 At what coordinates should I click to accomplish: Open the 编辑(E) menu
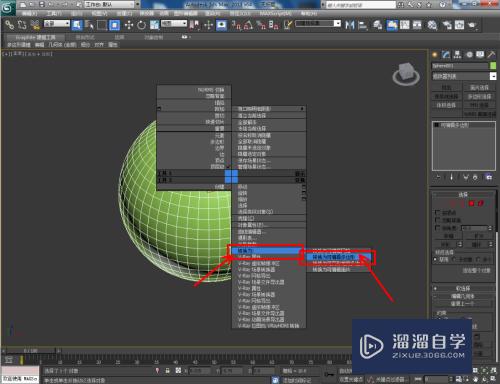pyautogui.click(x=29, y=13)
